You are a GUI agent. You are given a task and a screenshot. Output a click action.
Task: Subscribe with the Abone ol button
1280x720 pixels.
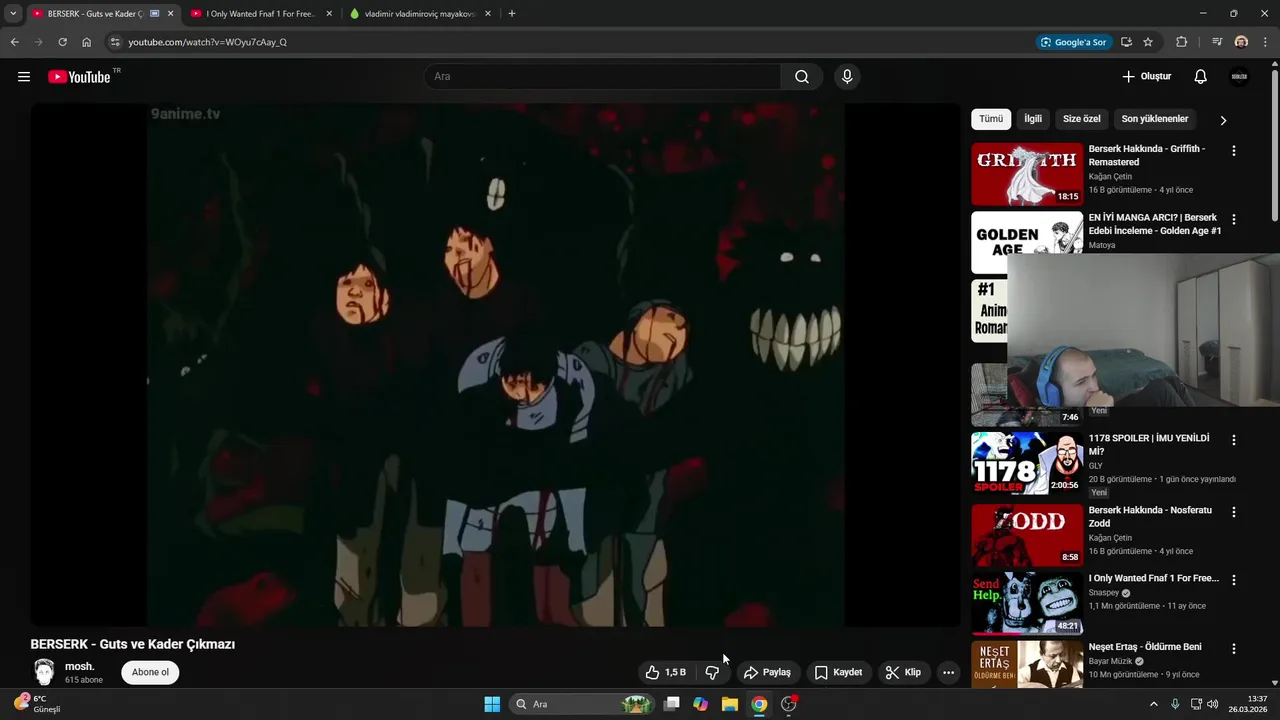click(x=151, y=672)
